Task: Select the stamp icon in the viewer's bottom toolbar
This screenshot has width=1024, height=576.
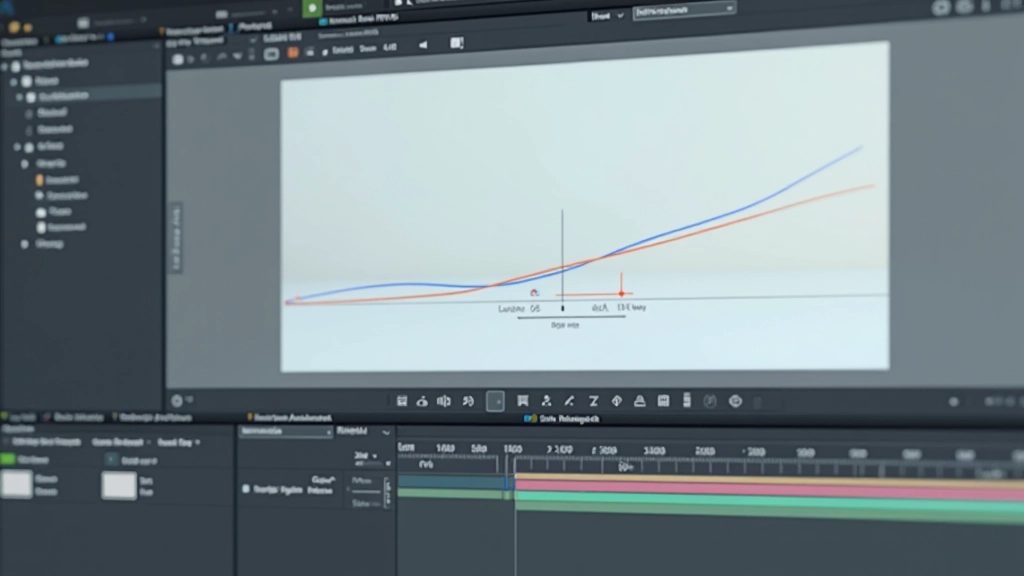Action: (x=640, y=401)
